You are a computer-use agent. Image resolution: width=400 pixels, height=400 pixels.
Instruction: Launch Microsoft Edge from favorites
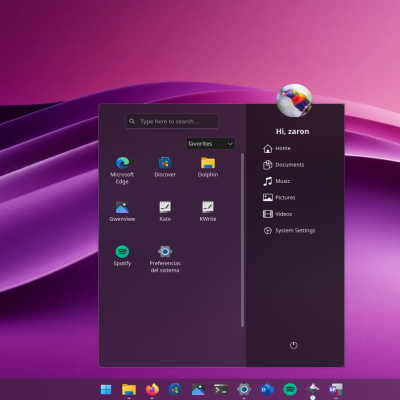click(x=122, y=170)
